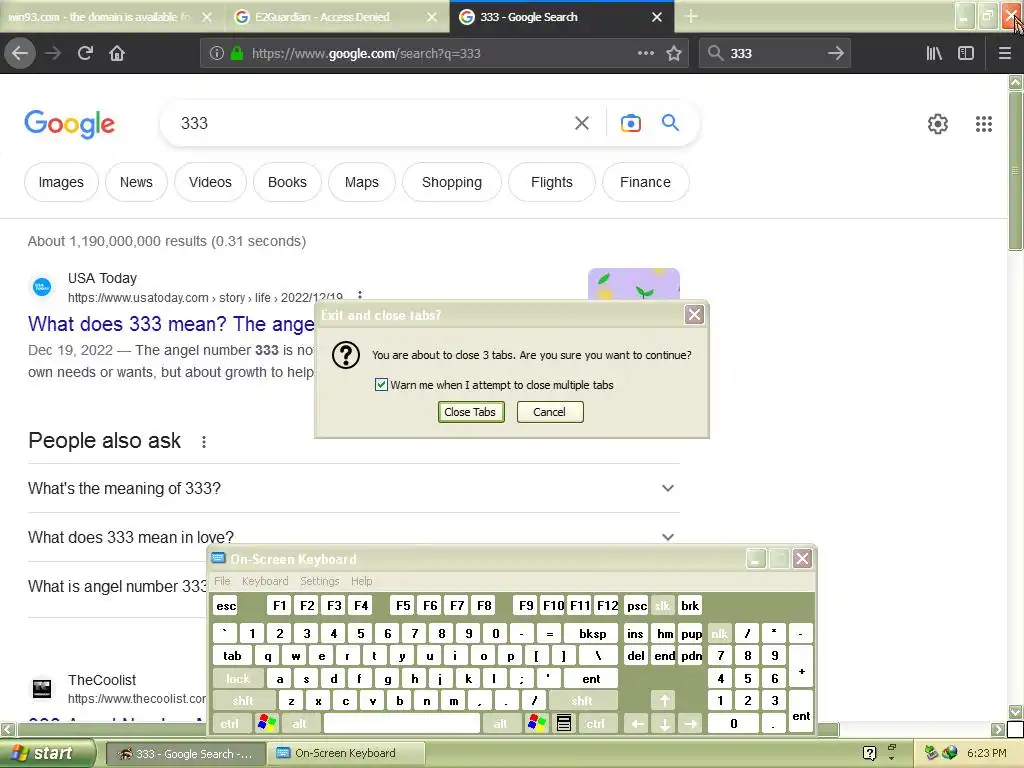
Task: Open the Keyboard menu of On-Screen Keyboard
Action: click(264, 581)
